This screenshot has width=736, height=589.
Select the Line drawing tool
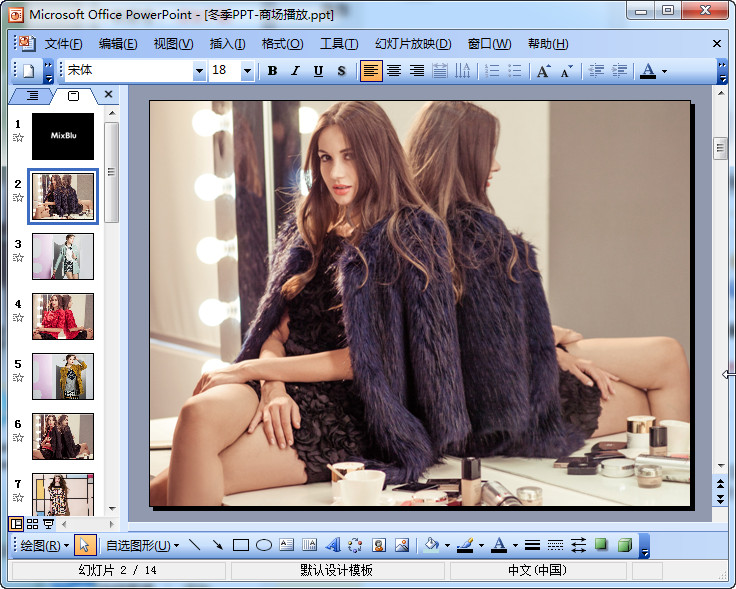[194, 545]
